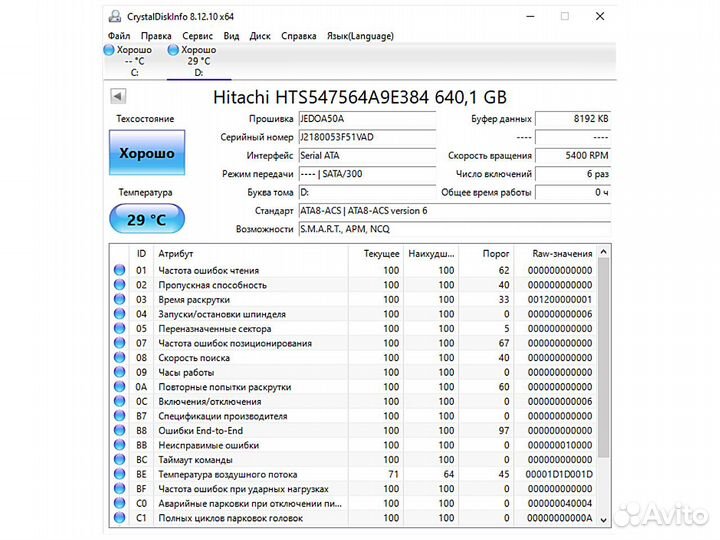This screenshot has width=720, height=540.
Task: Click the previous disk arrow button
Action: pos(118,96)
